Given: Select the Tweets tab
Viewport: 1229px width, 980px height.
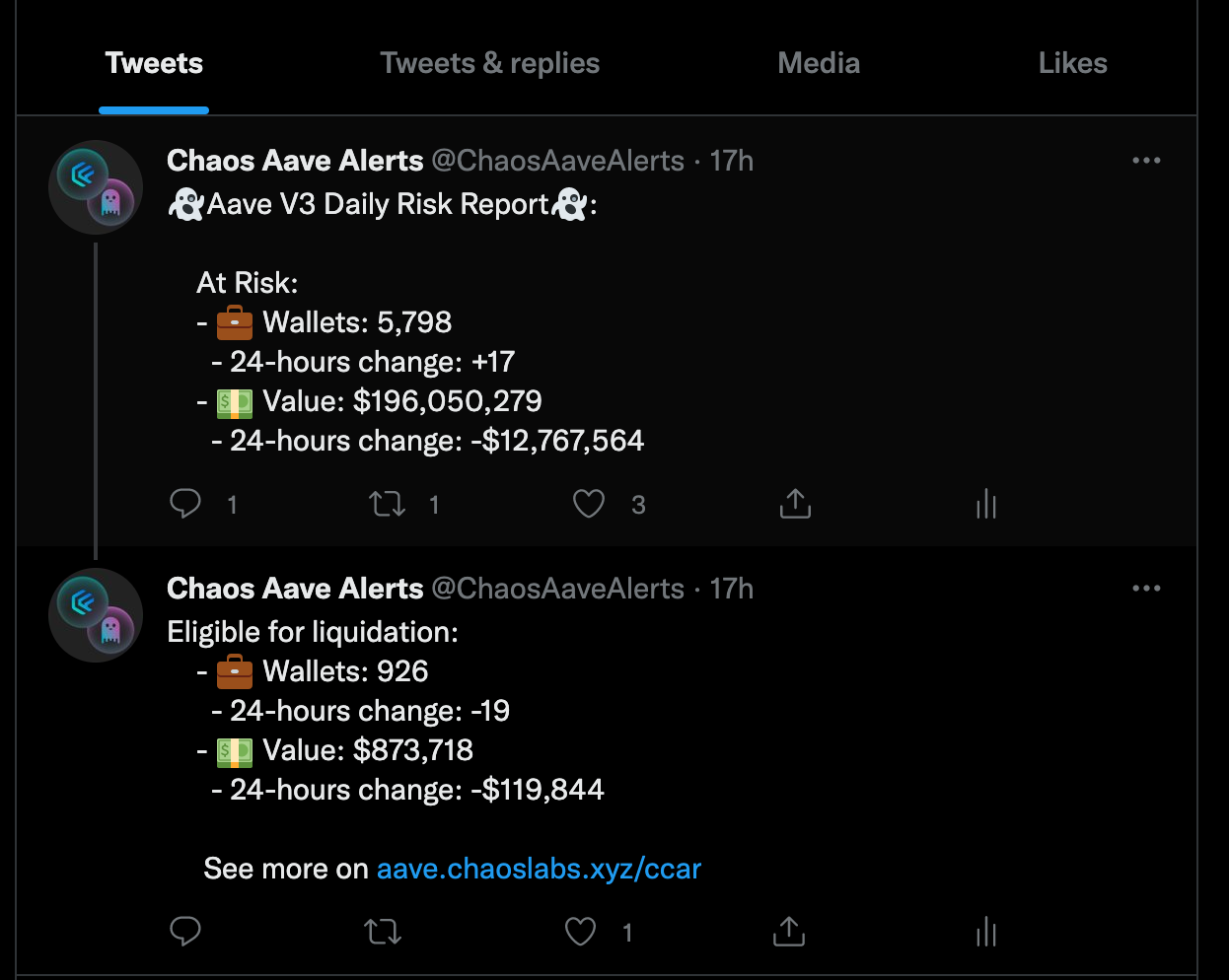Looking at the screenshot, I should click(154, 63).
